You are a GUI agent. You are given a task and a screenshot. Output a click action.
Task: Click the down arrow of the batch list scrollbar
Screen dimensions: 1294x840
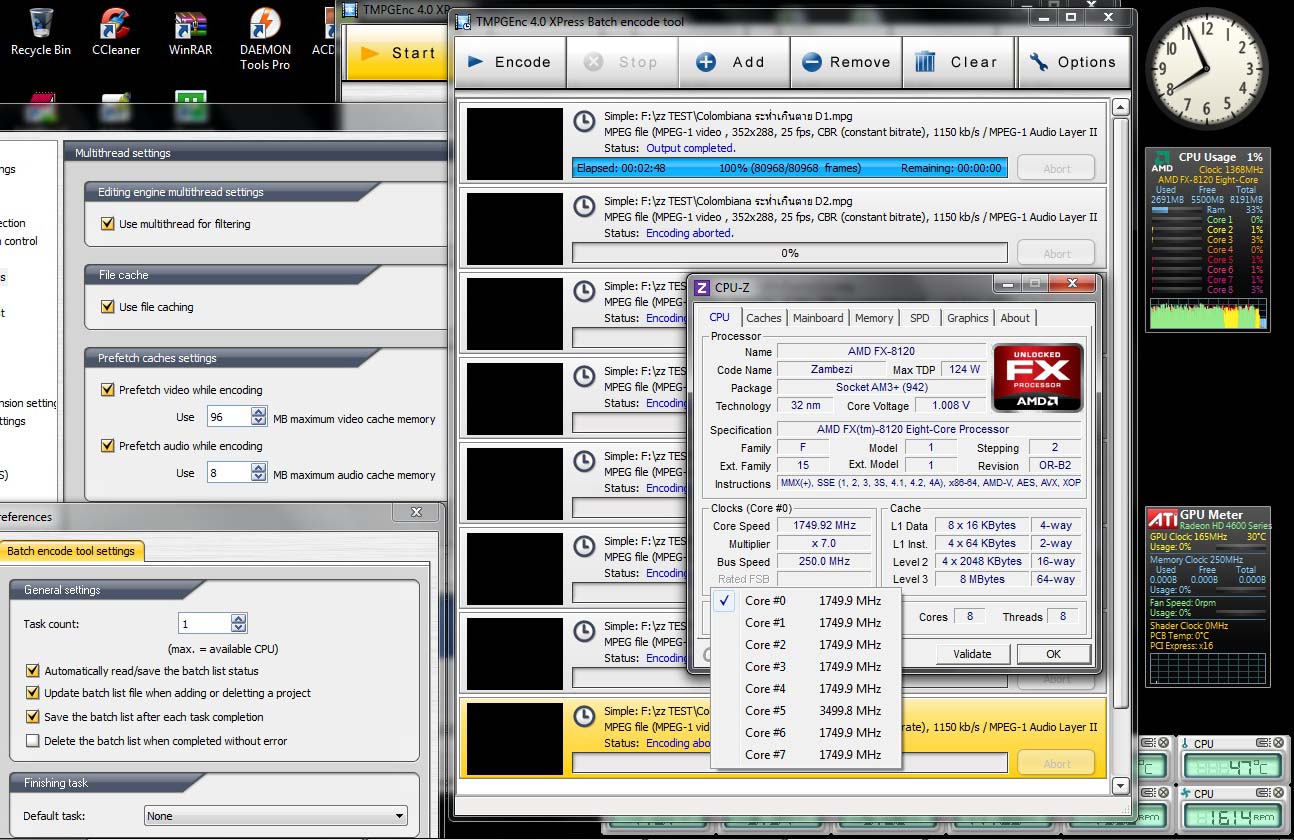tap(1120, 786)
